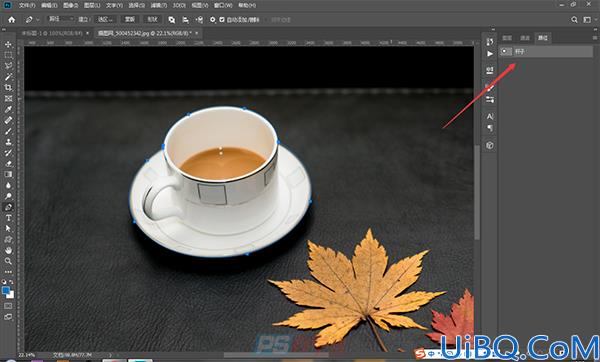600x362 pixels.
Task: Click the Mask button in options bar
Action: (130, 19)
